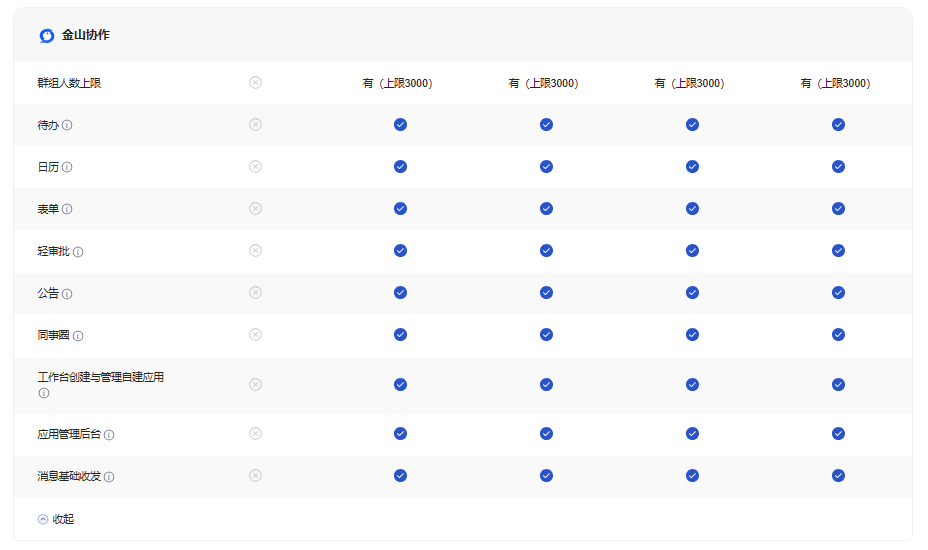This screenshot has width=928, height=550.
Task: Click the 公告 row label
Action: coord(48,293)
